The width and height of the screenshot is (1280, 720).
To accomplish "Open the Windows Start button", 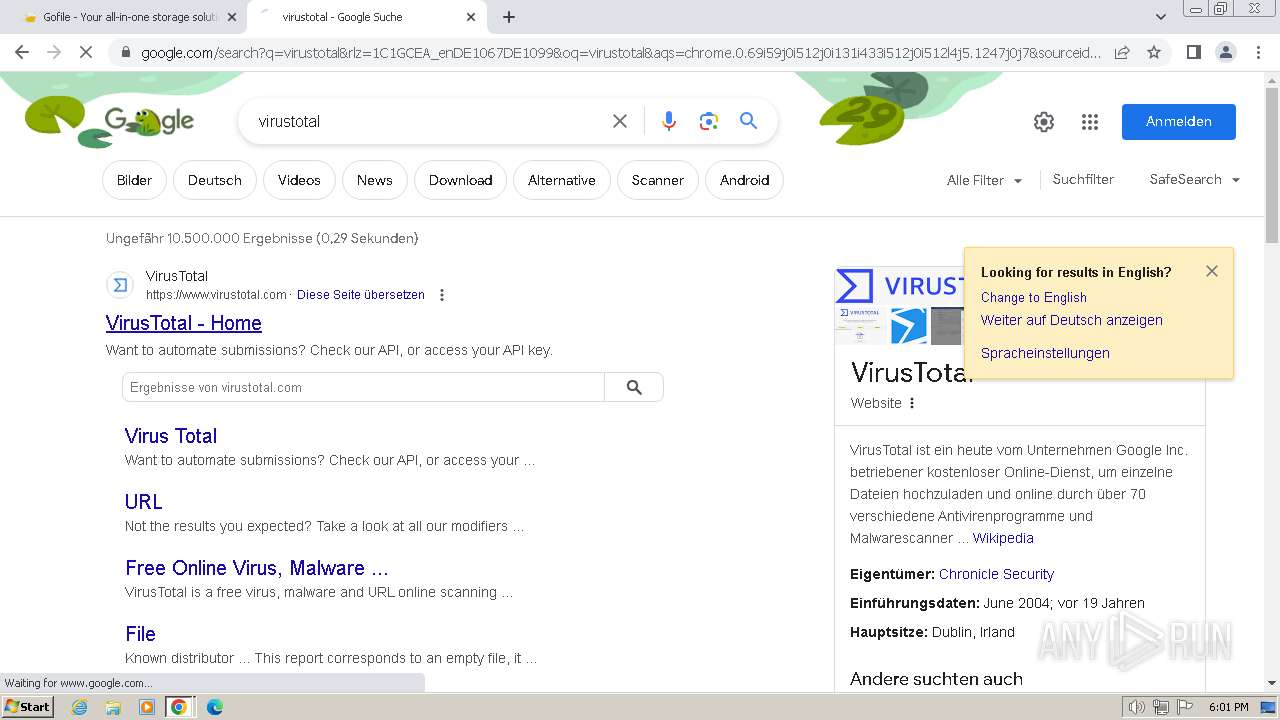I will (27, 707).
